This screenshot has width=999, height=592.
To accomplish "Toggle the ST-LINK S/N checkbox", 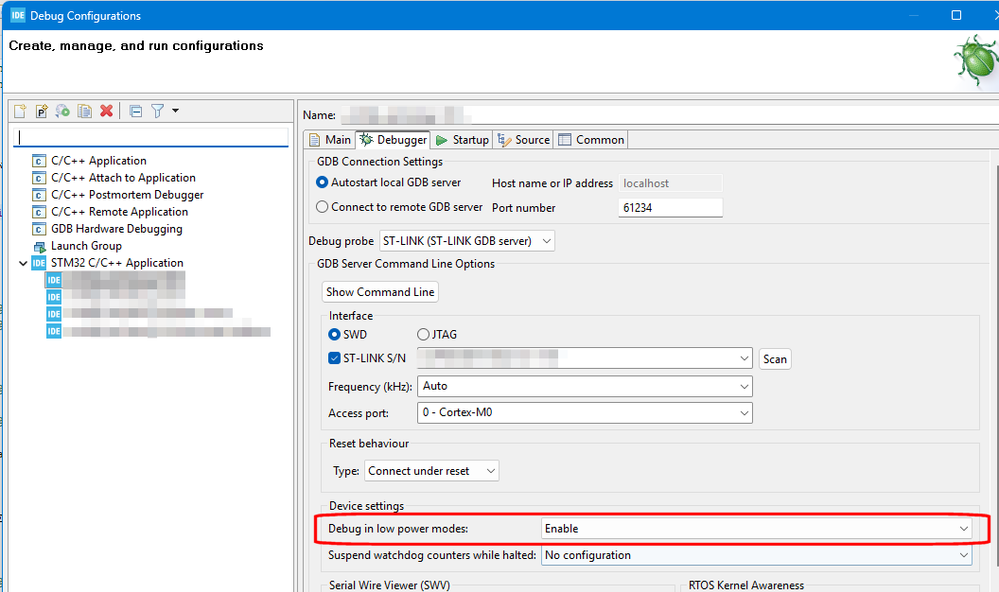I will [334, 358].
